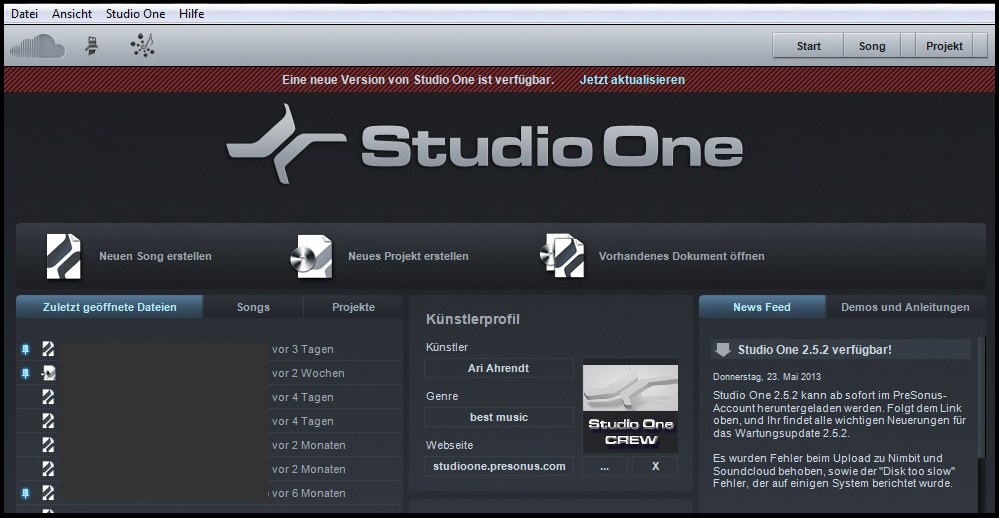
Task: Unpin the file from vor 2 Wochen
Action: pyautogui.click(x=25, y=373)
